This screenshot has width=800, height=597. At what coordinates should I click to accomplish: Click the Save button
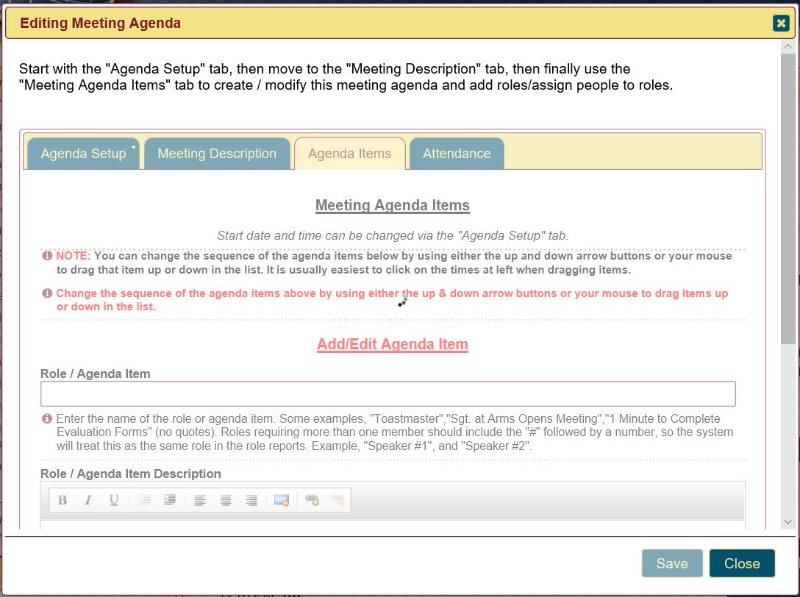tap(672, 563)
